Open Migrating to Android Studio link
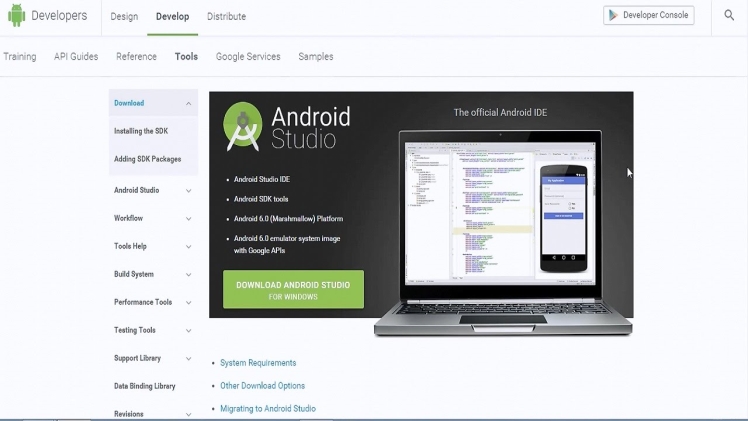This screenshot has height=421, width=748. pyautogui.click(x=267, y=409)
